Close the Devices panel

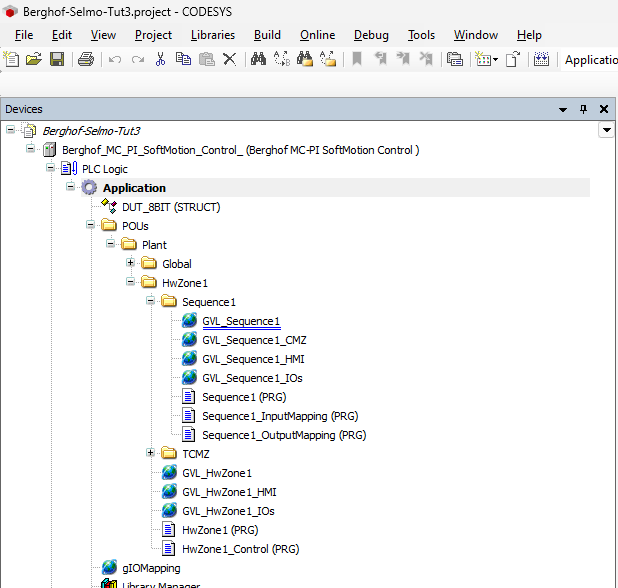604,109
